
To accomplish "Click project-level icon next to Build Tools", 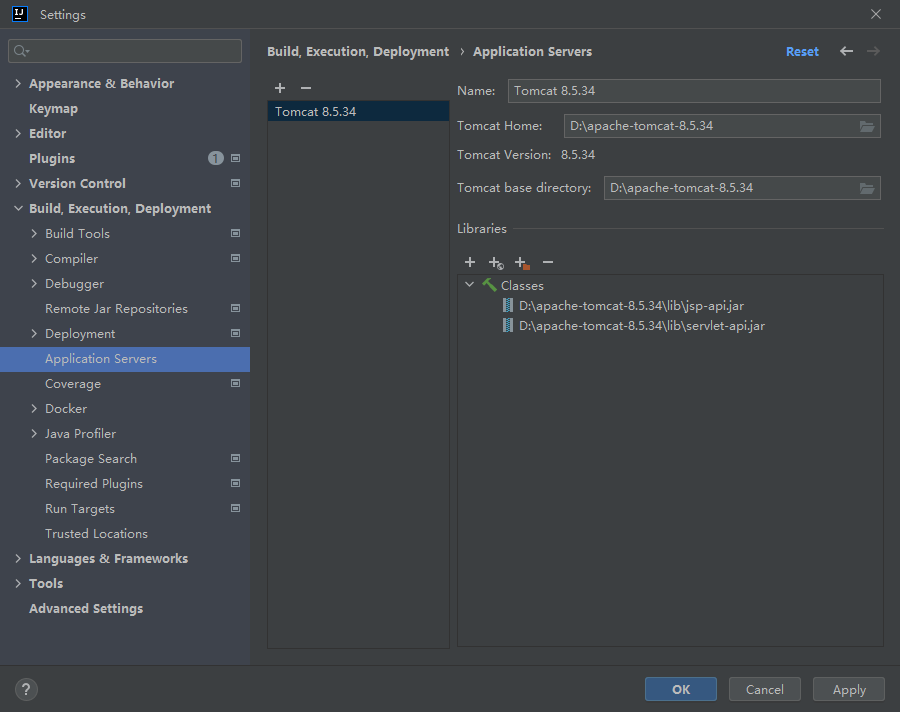I will (x=235, y=233).
